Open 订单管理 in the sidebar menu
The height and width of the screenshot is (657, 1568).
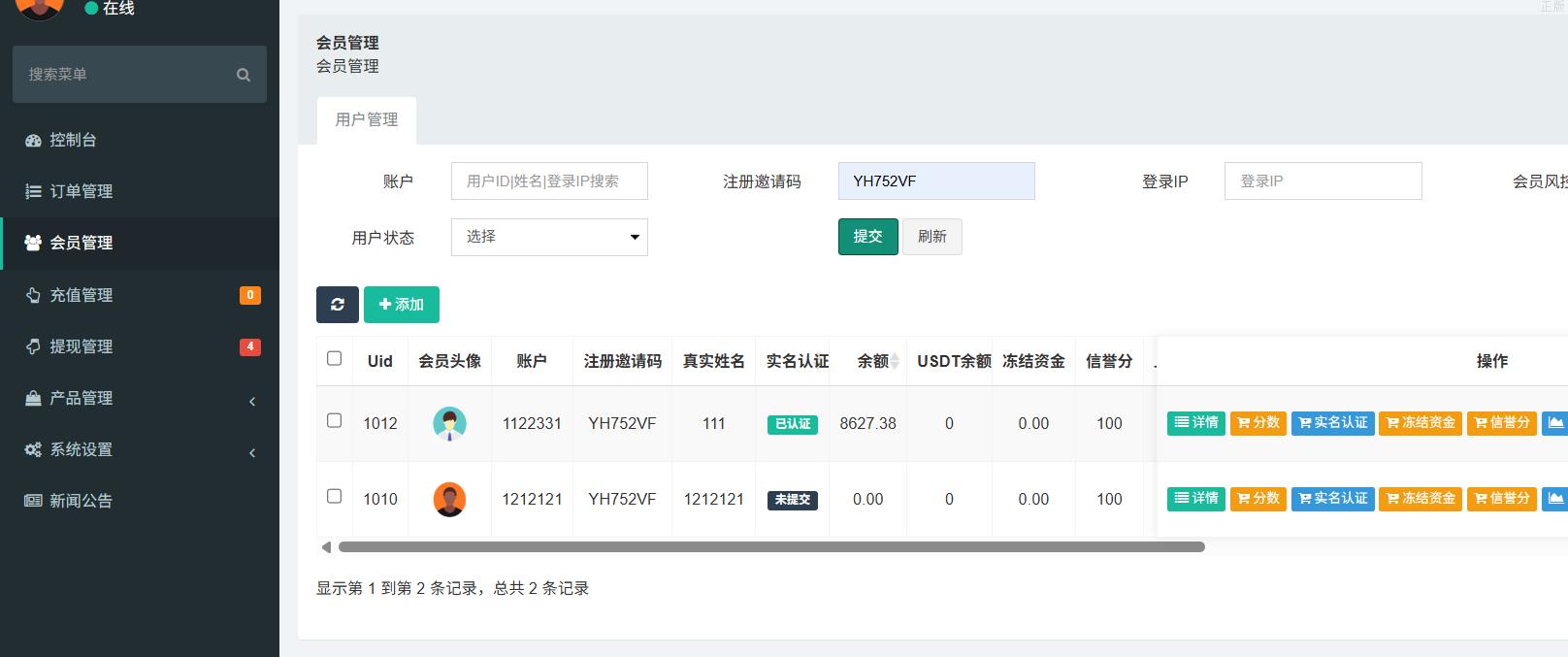[x=82, y=191]
